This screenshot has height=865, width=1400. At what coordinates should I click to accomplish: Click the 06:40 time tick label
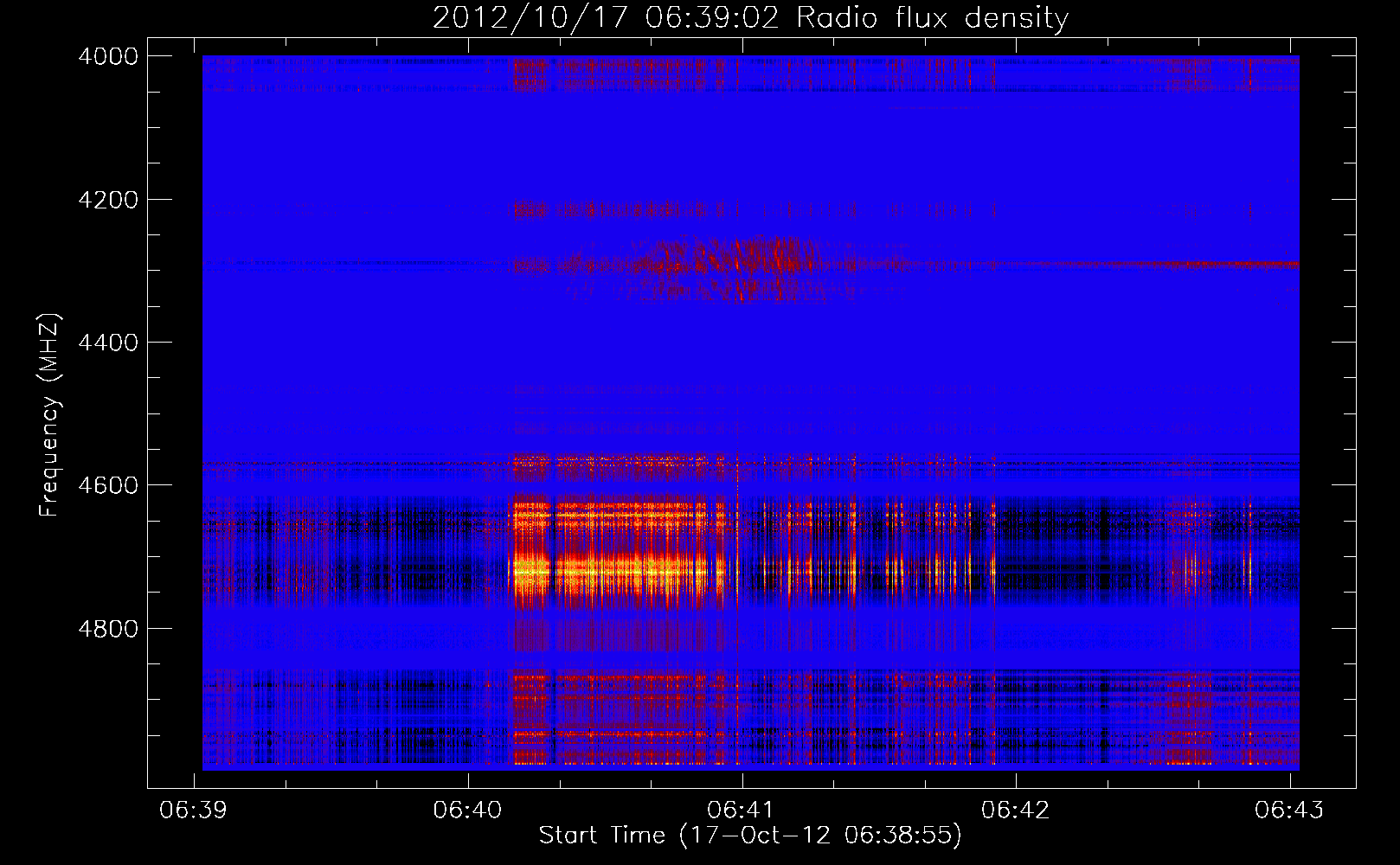coord(468,810)
